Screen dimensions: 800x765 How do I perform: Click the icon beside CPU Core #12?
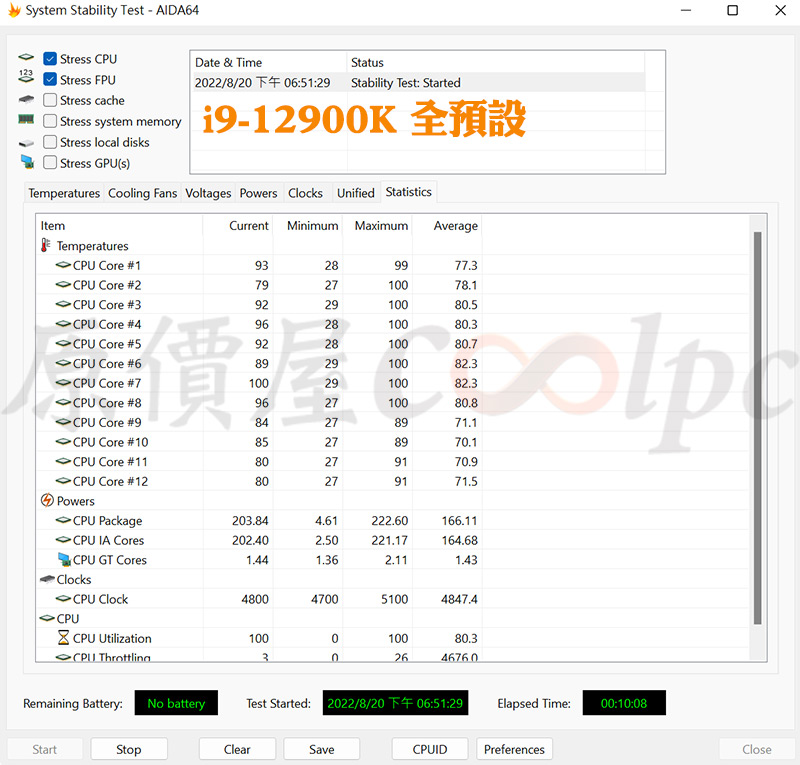[x=63, y=481]
